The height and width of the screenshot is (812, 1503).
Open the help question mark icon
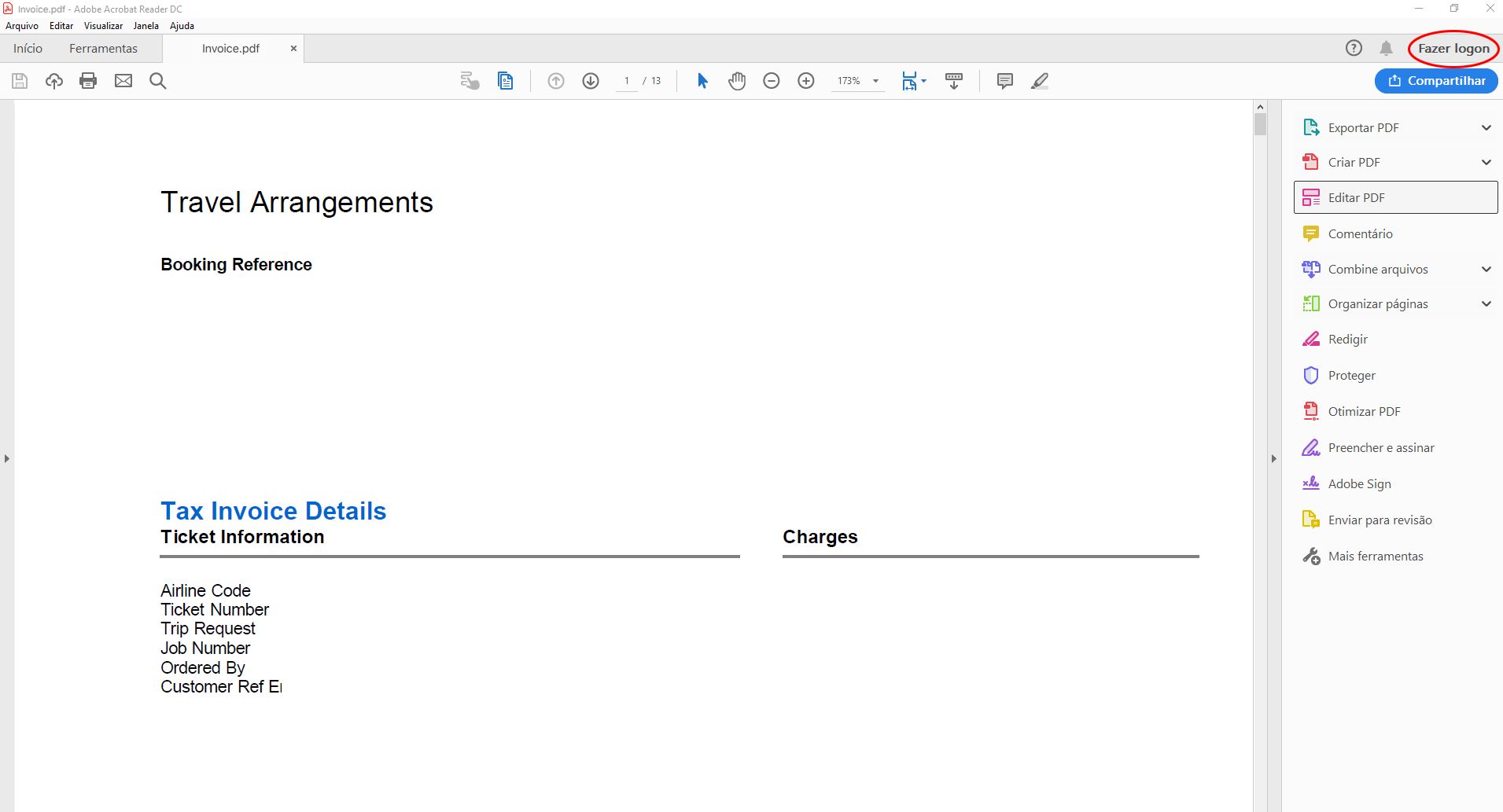[1354, 48]
